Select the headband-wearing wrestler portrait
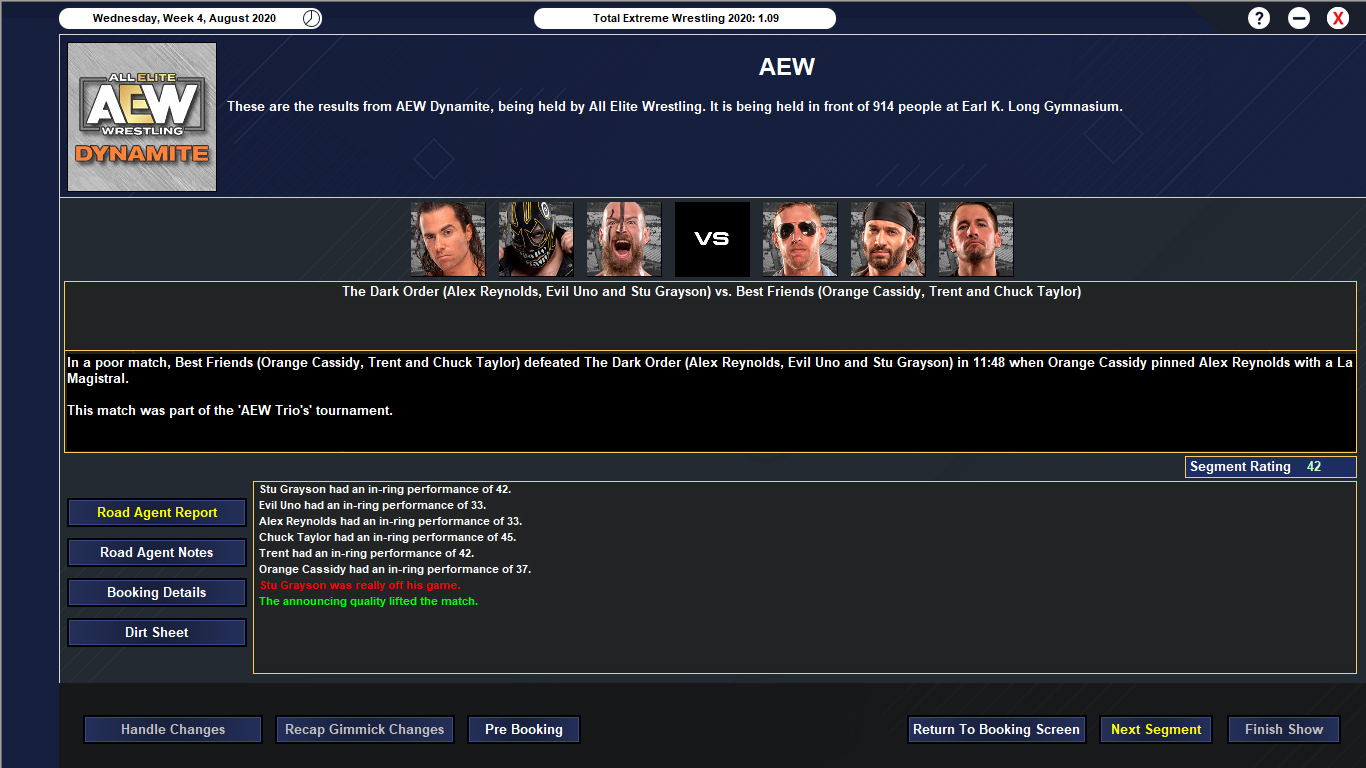This screenshot has height=768, width=1366. click(x=888, y=239)
